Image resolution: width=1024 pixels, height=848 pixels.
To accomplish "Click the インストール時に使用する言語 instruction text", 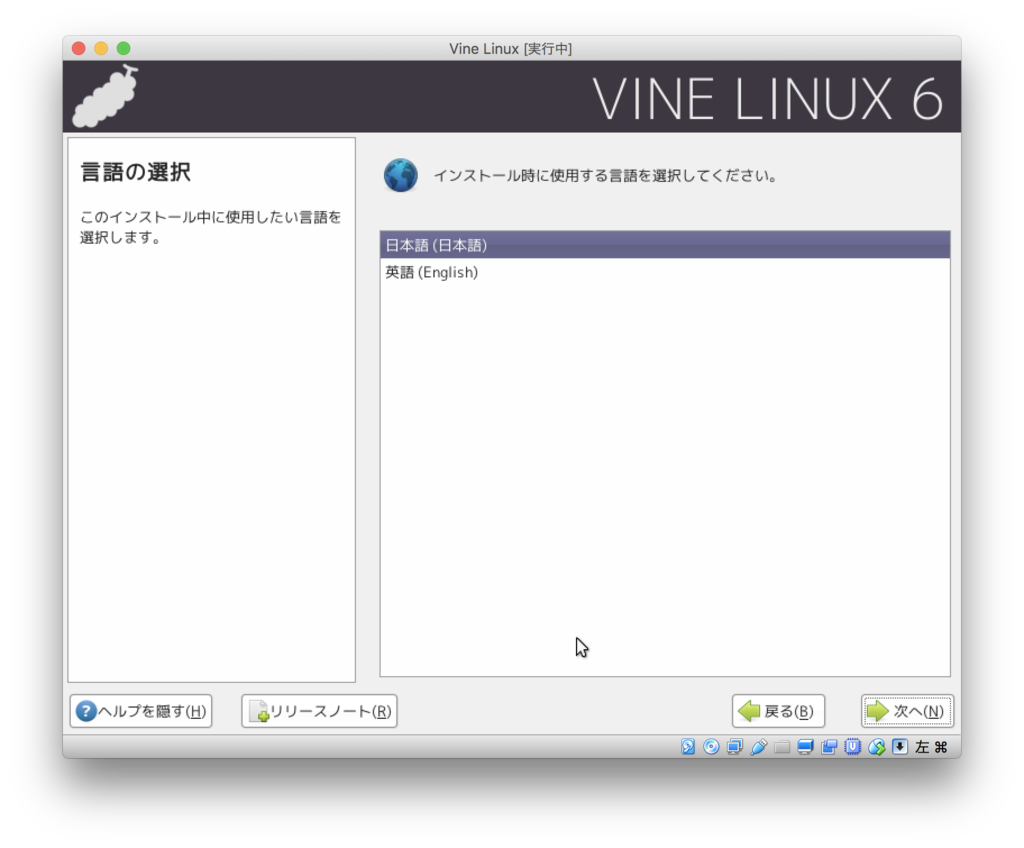I will (x=605, y=176).
